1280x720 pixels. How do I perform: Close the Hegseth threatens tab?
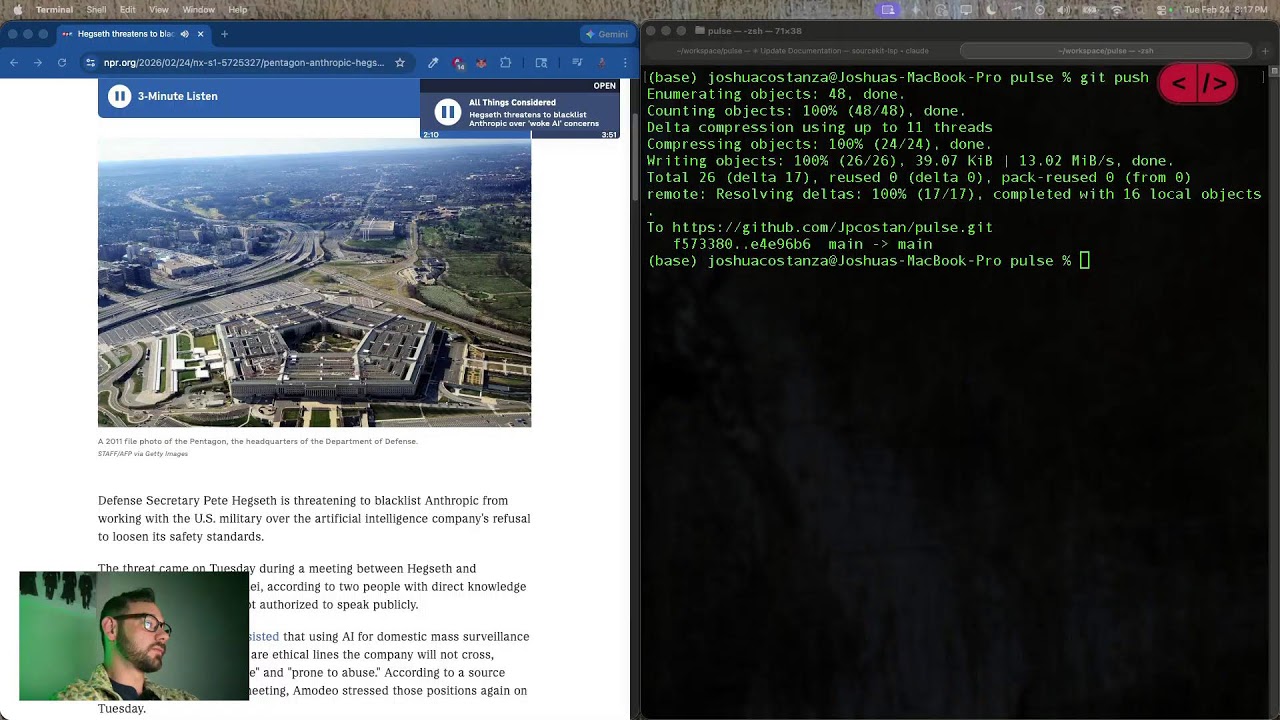point(200,34)
